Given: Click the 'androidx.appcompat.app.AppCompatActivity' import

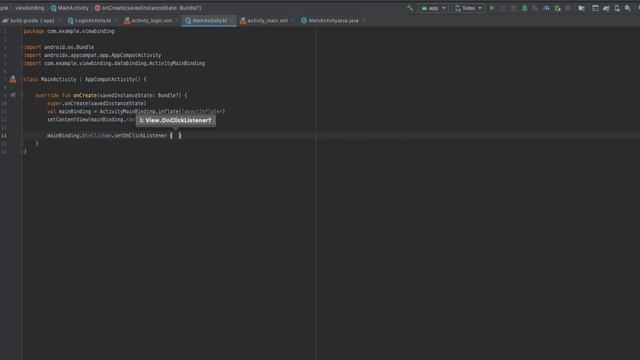Looking at the screenshot, I should [x=102, y=55].
